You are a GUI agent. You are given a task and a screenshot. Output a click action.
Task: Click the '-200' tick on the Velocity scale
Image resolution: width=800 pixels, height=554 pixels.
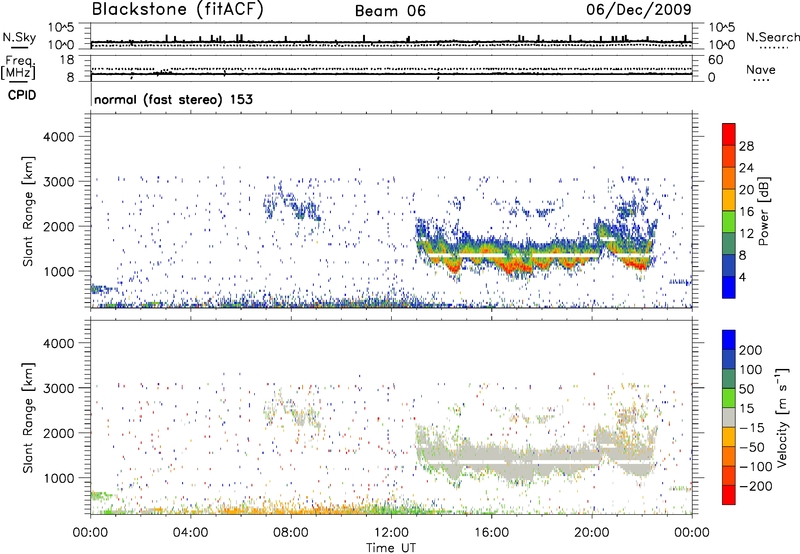pyautogui.click(x=755, y=486)
